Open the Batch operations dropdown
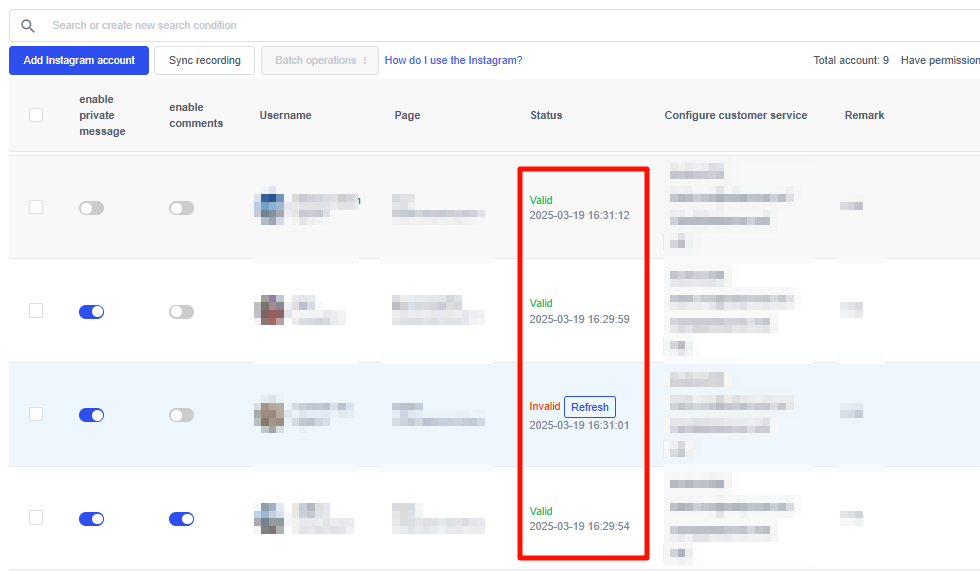The height and width of the screenshot is (571, 980). tap(319, 61)
